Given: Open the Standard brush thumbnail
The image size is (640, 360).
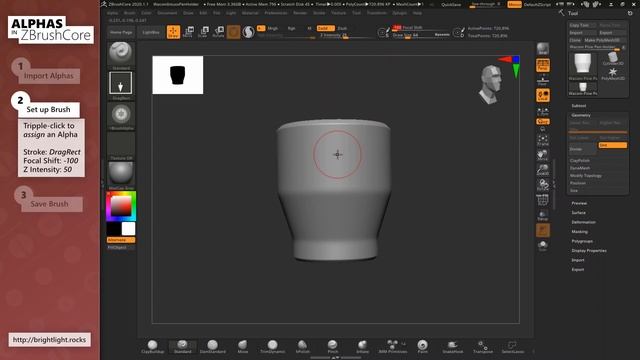Looking at the screenshot, I should pos(121,55).
